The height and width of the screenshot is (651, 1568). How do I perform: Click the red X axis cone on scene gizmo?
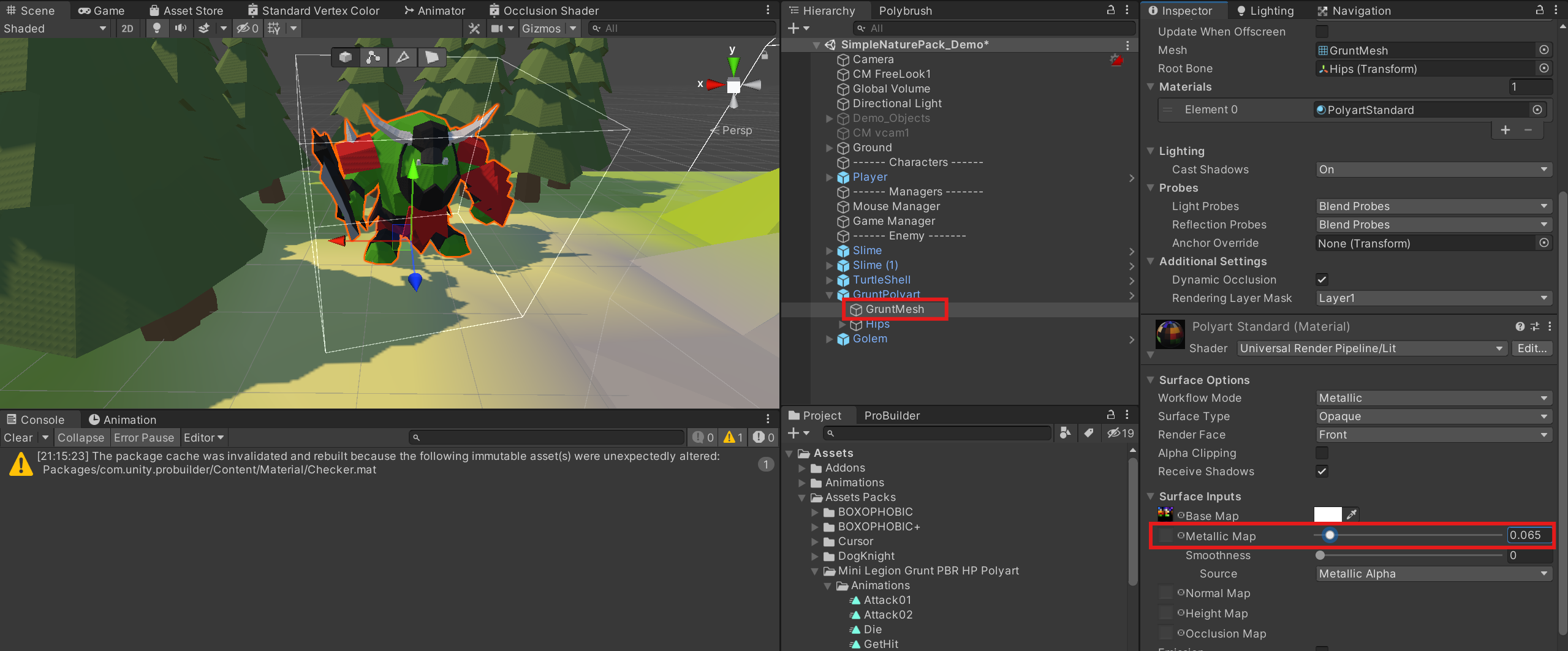[x=714, y=85]
